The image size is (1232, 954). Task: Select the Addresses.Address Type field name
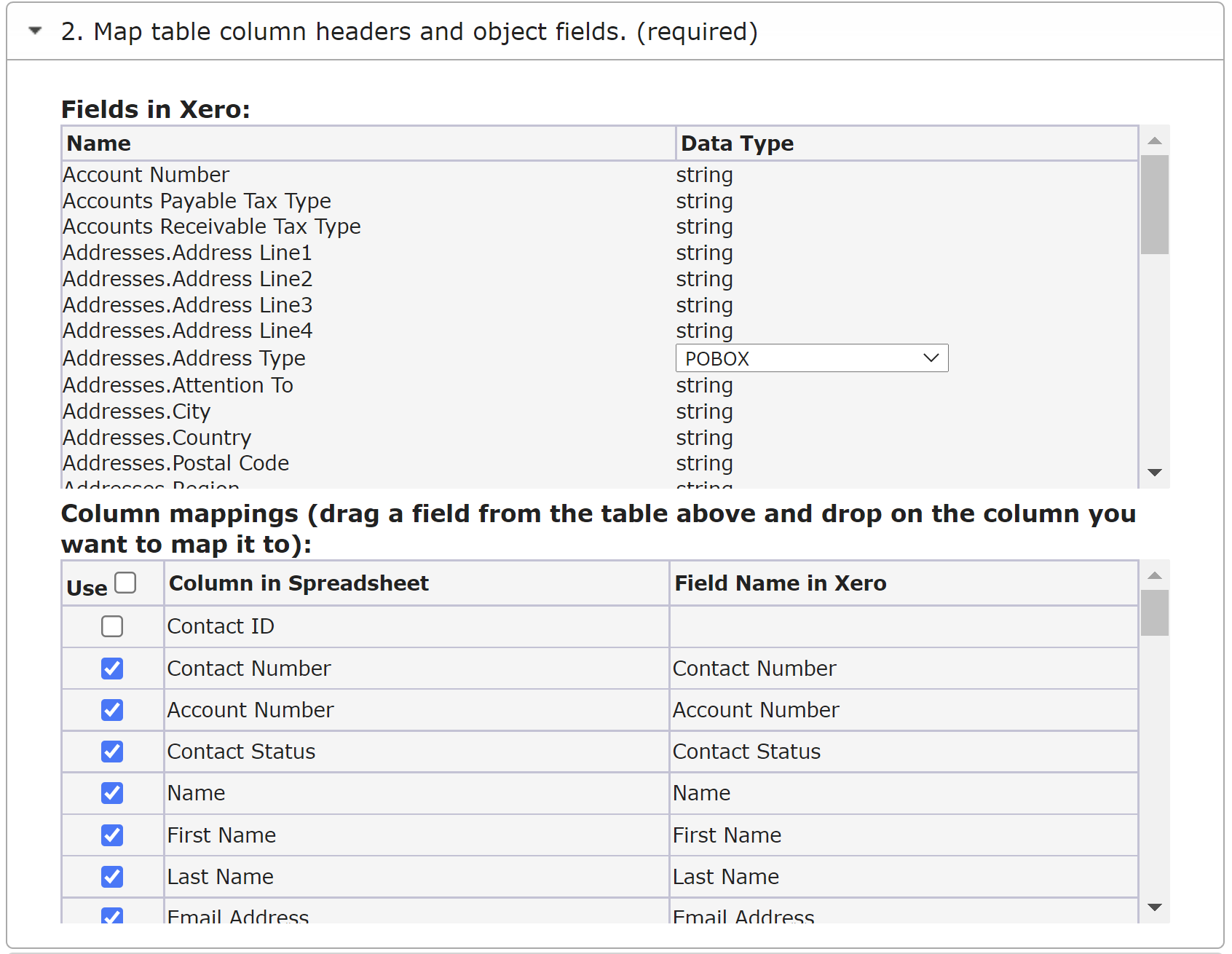[184, 358]
